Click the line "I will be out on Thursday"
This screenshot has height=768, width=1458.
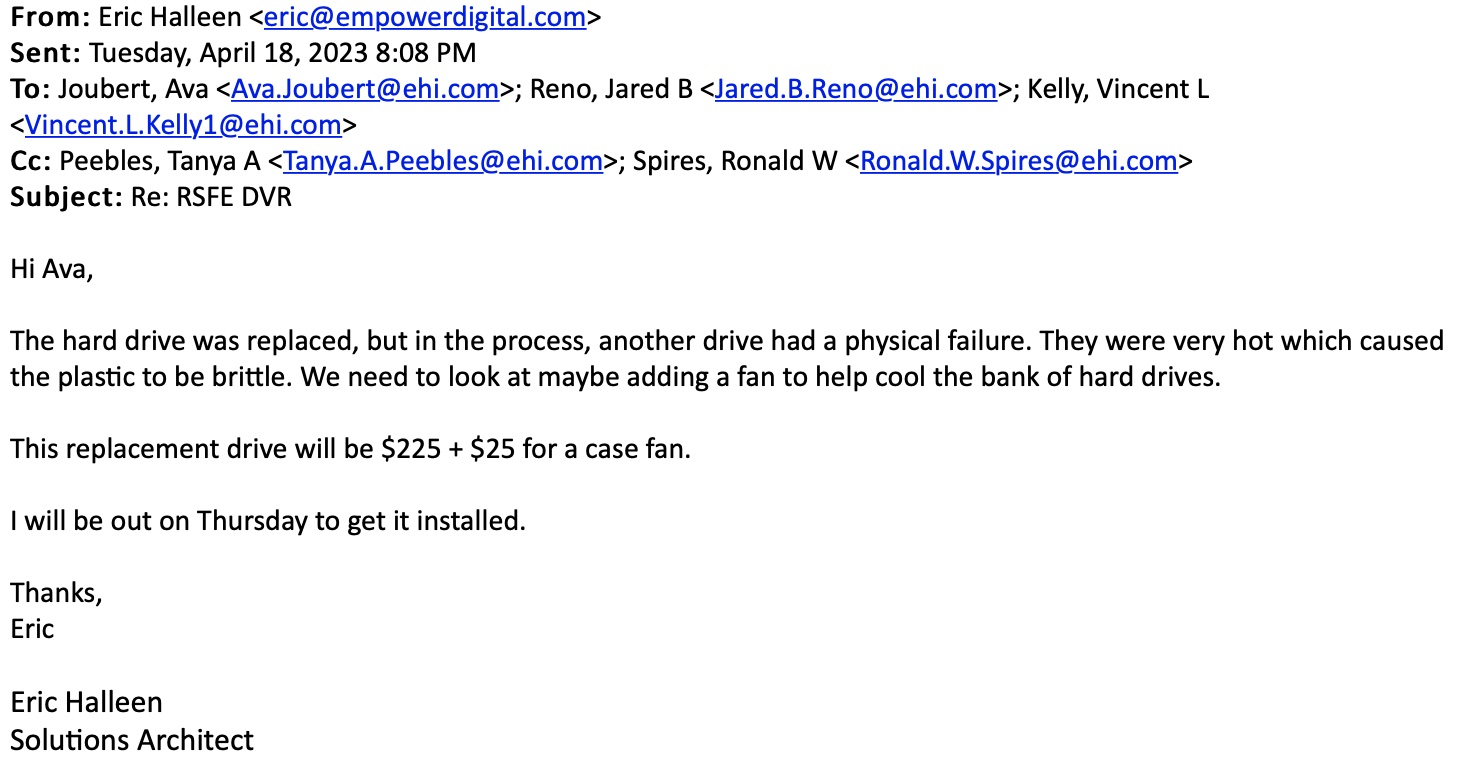point(267,521)
